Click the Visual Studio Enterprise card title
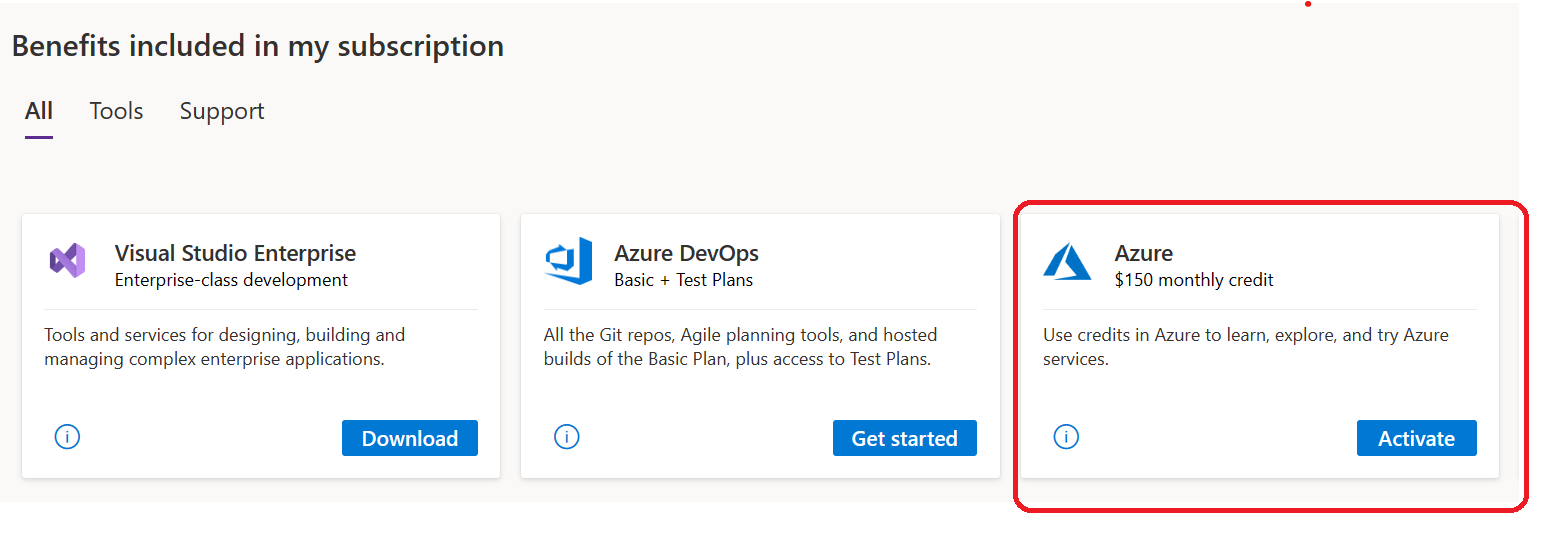This screenshot has width=1563, height=536. [235, 253]
